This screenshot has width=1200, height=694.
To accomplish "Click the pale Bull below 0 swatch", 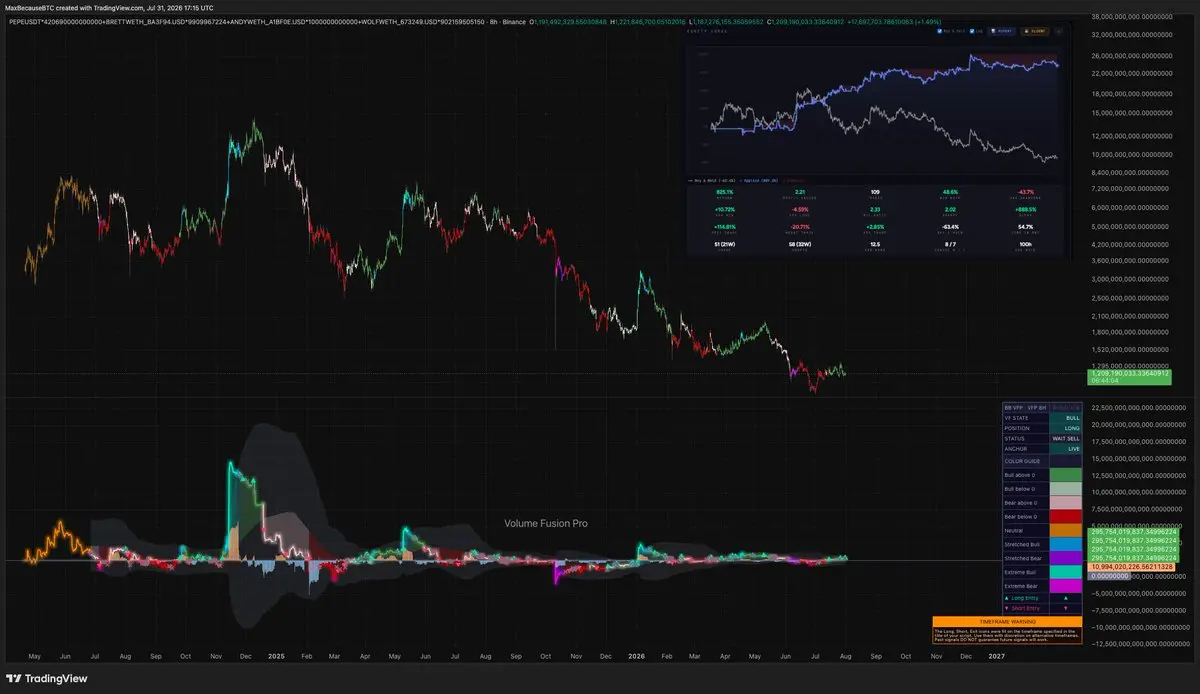I will [1066, 489].
